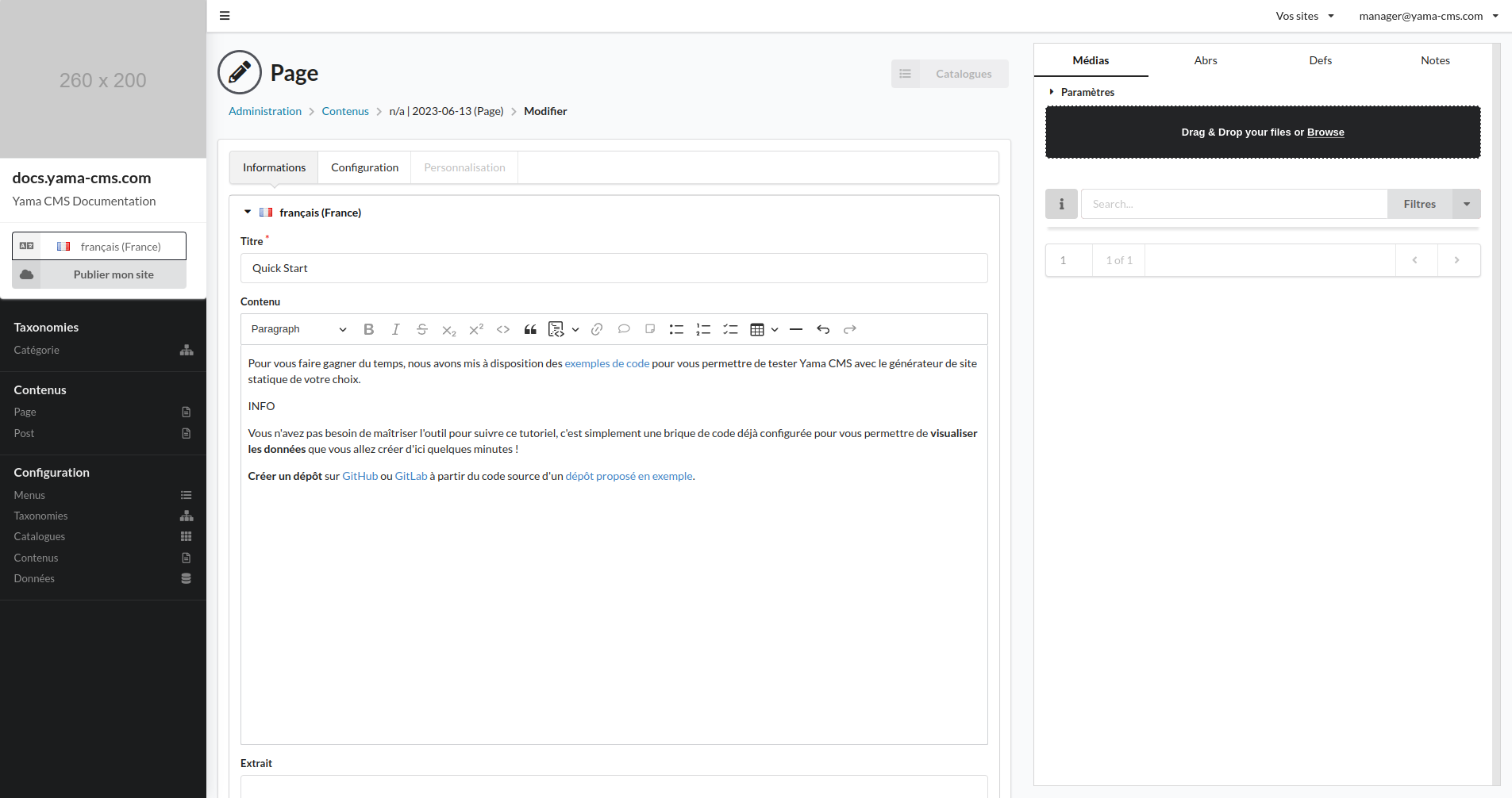
Task: Insert a horizontal line in the content
Action: point(796,329)
